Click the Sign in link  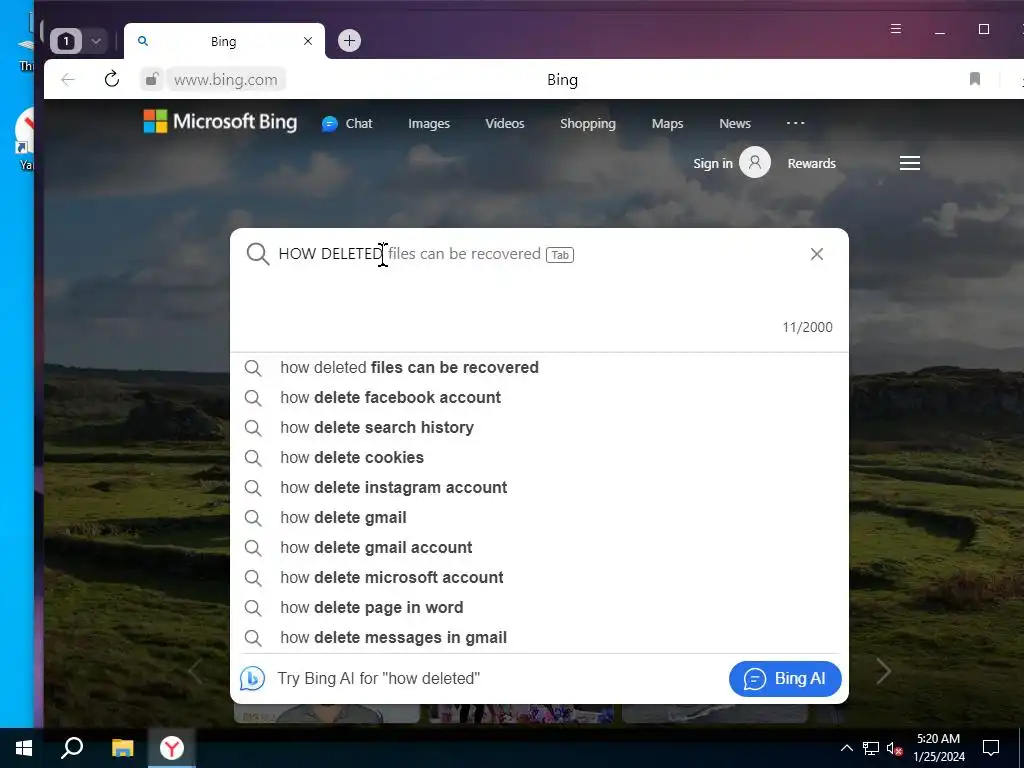coord(712,163)
